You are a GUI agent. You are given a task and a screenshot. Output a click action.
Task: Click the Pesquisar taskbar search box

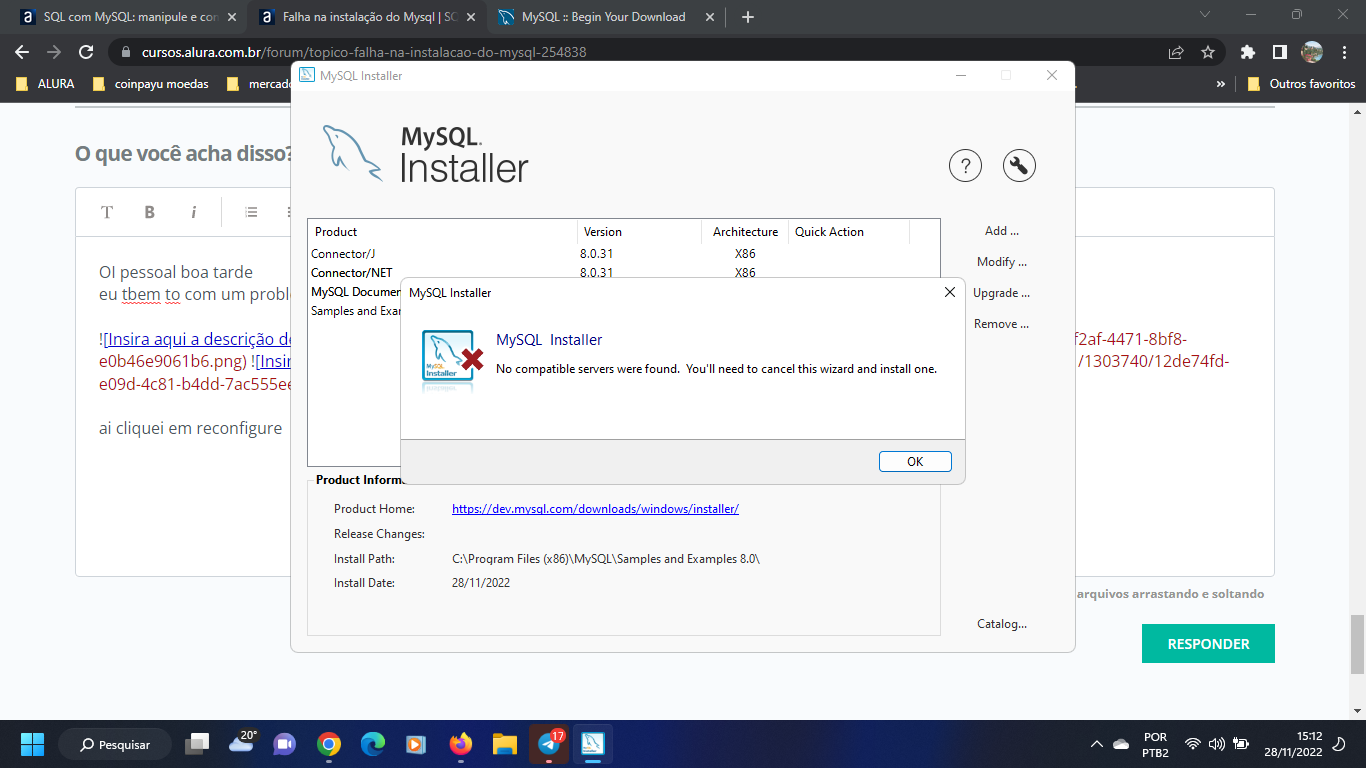[x=114, y=744]
